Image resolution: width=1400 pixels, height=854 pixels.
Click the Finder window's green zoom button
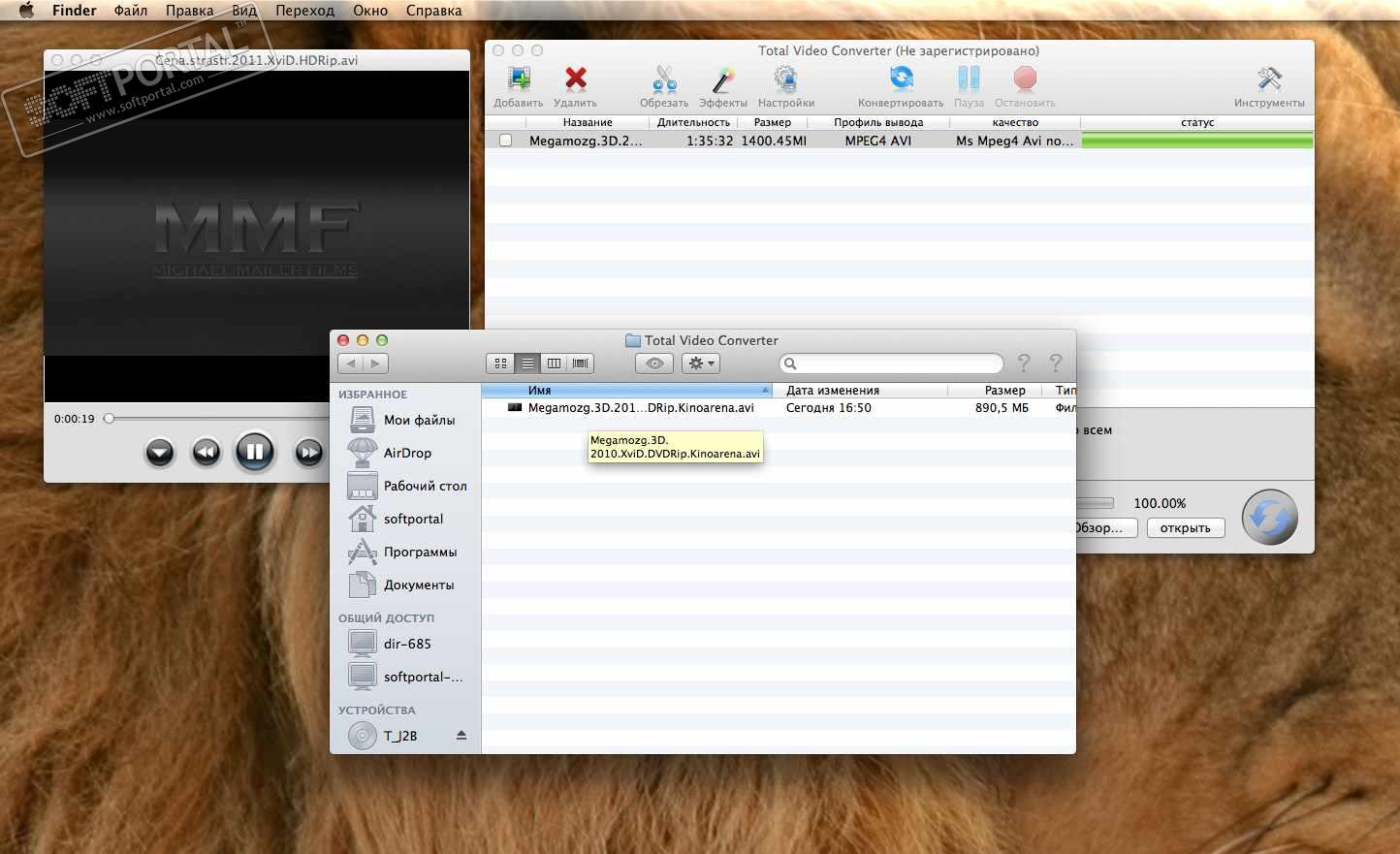(x=382, y=340)
